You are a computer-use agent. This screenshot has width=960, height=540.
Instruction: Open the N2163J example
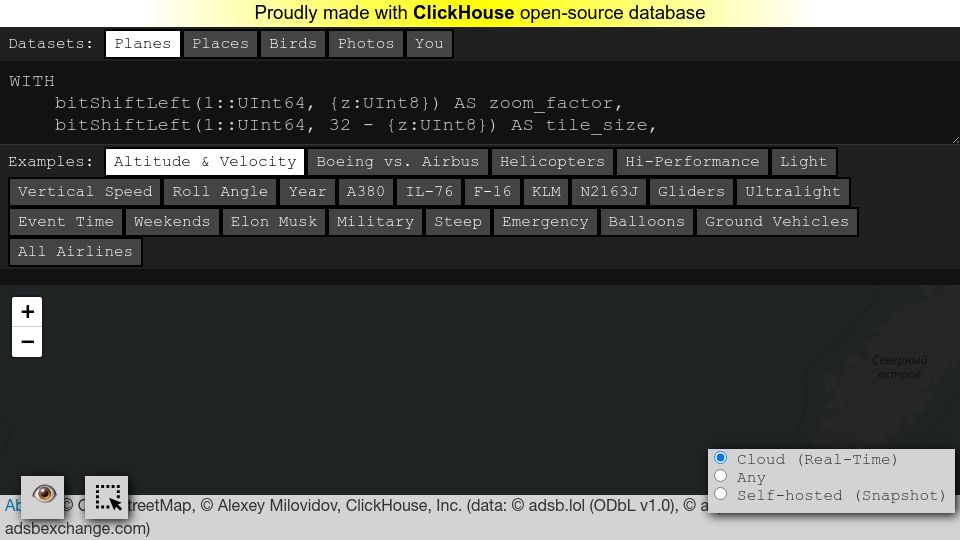pyautogui.click(x=609, y=192)
